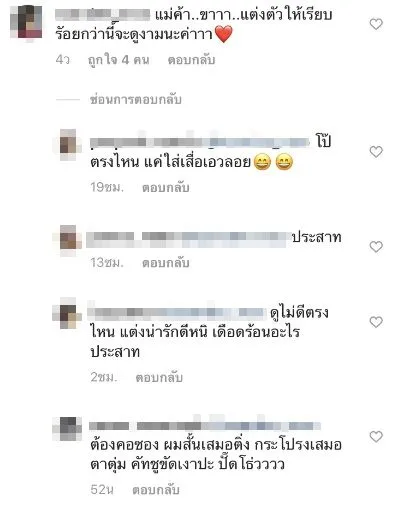Reply to the 2ชม. comment
Viewport: 405px width, 516px height.
point(159,378)
